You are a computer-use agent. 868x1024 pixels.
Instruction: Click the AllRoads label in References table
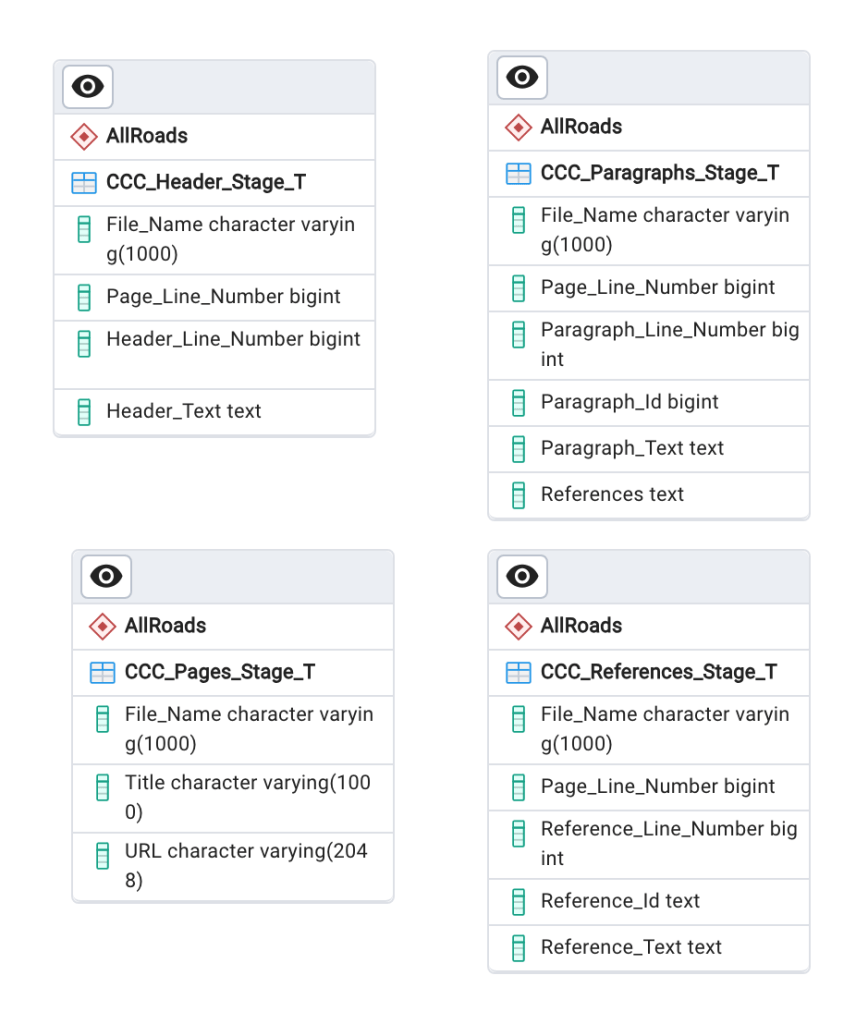point(581,626)
